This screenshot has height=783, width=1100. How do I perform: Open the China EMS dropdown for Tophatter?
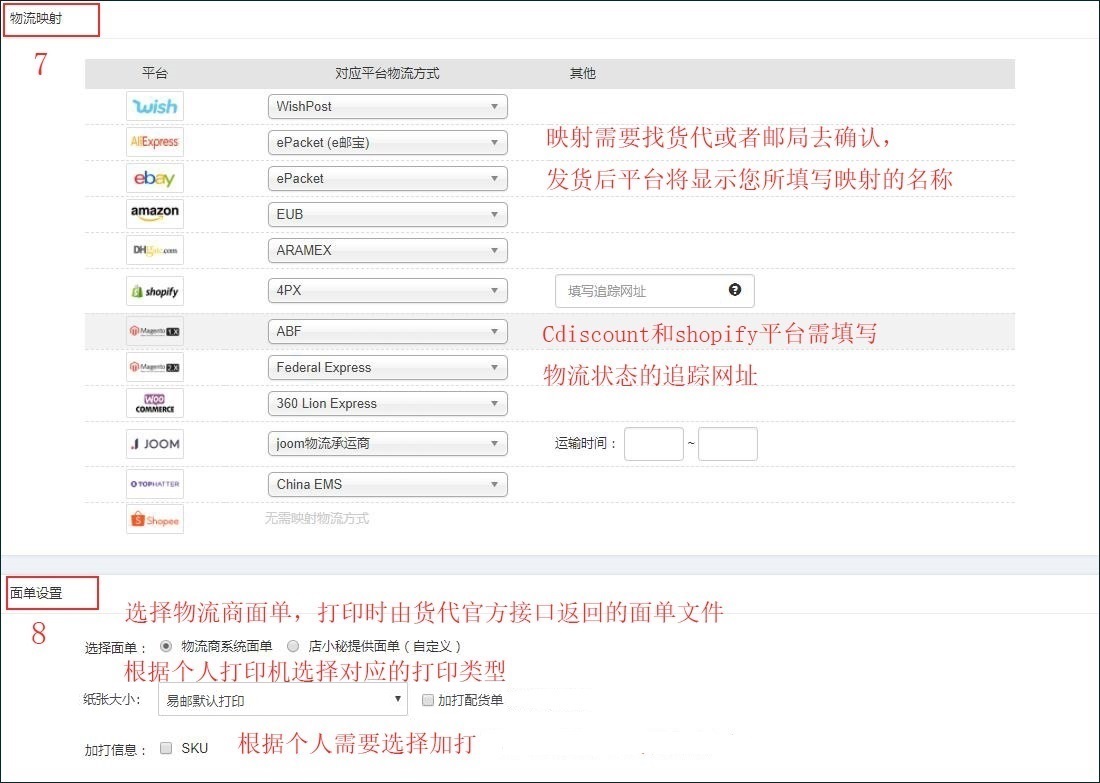(x=387, y=484)
